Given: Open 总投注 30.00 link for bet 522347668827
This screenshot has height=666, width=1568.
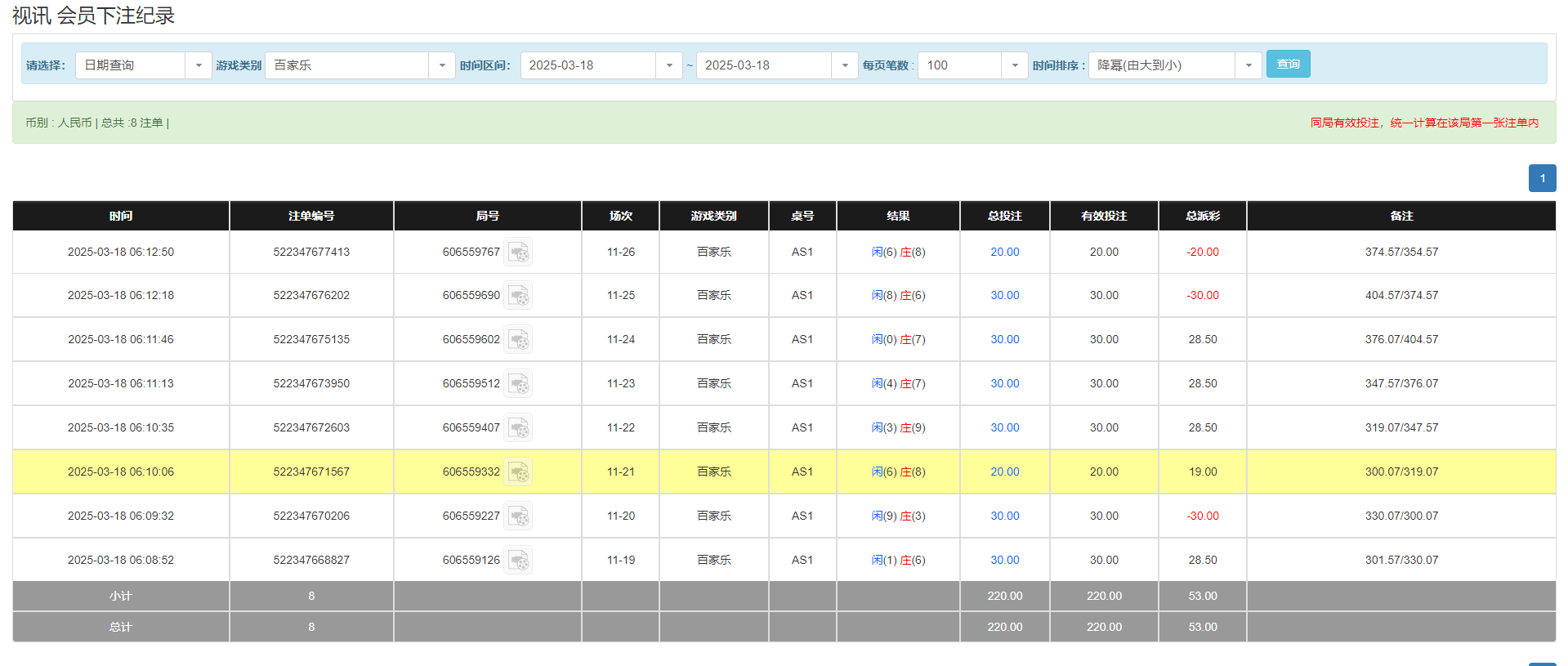Looking at the screenshot, I should [x=1005, y=561].
